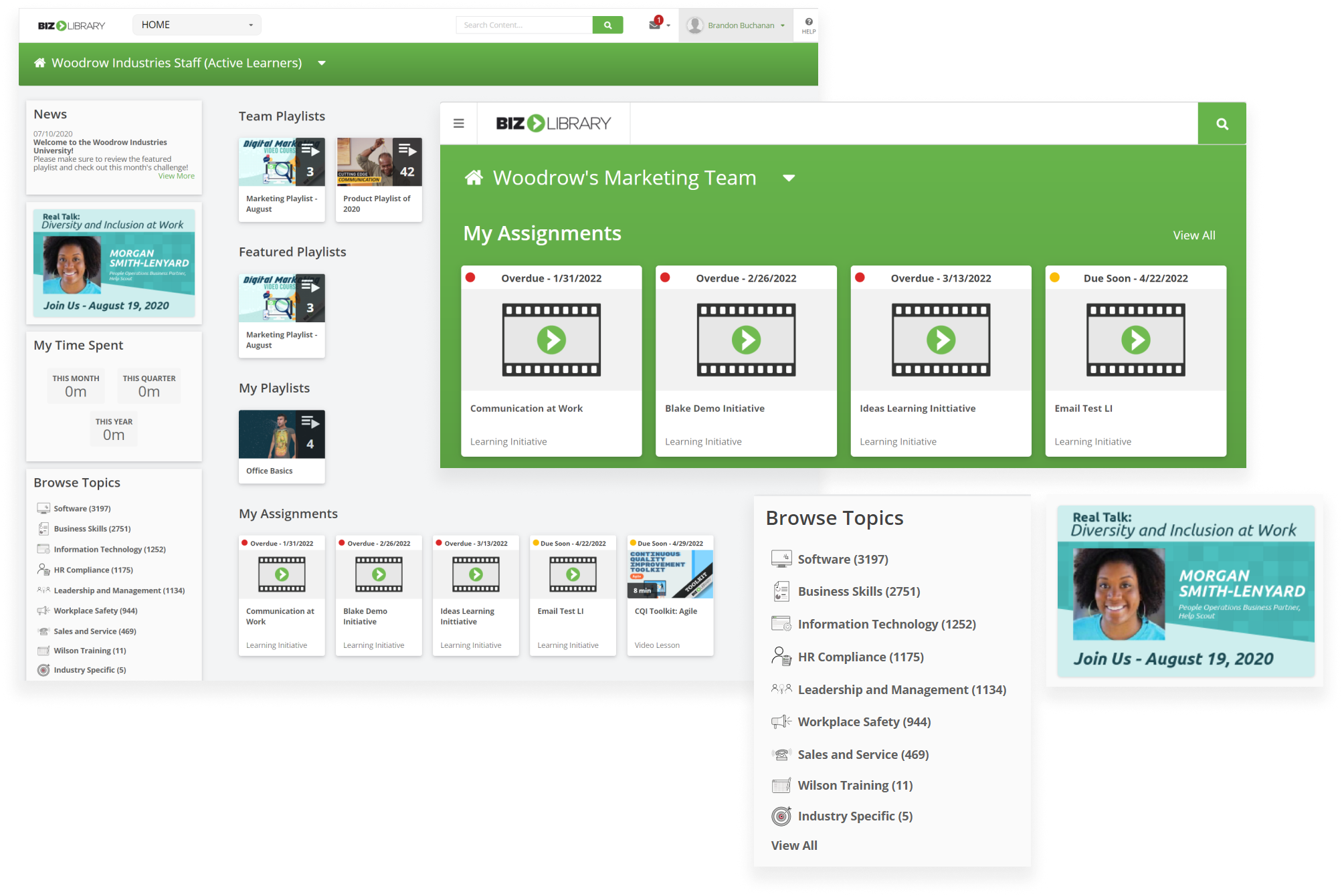The image size is (1342, 896).
Task: Open CQI Toolkit: Agile video lesson thumbnail
Action: 670,574
